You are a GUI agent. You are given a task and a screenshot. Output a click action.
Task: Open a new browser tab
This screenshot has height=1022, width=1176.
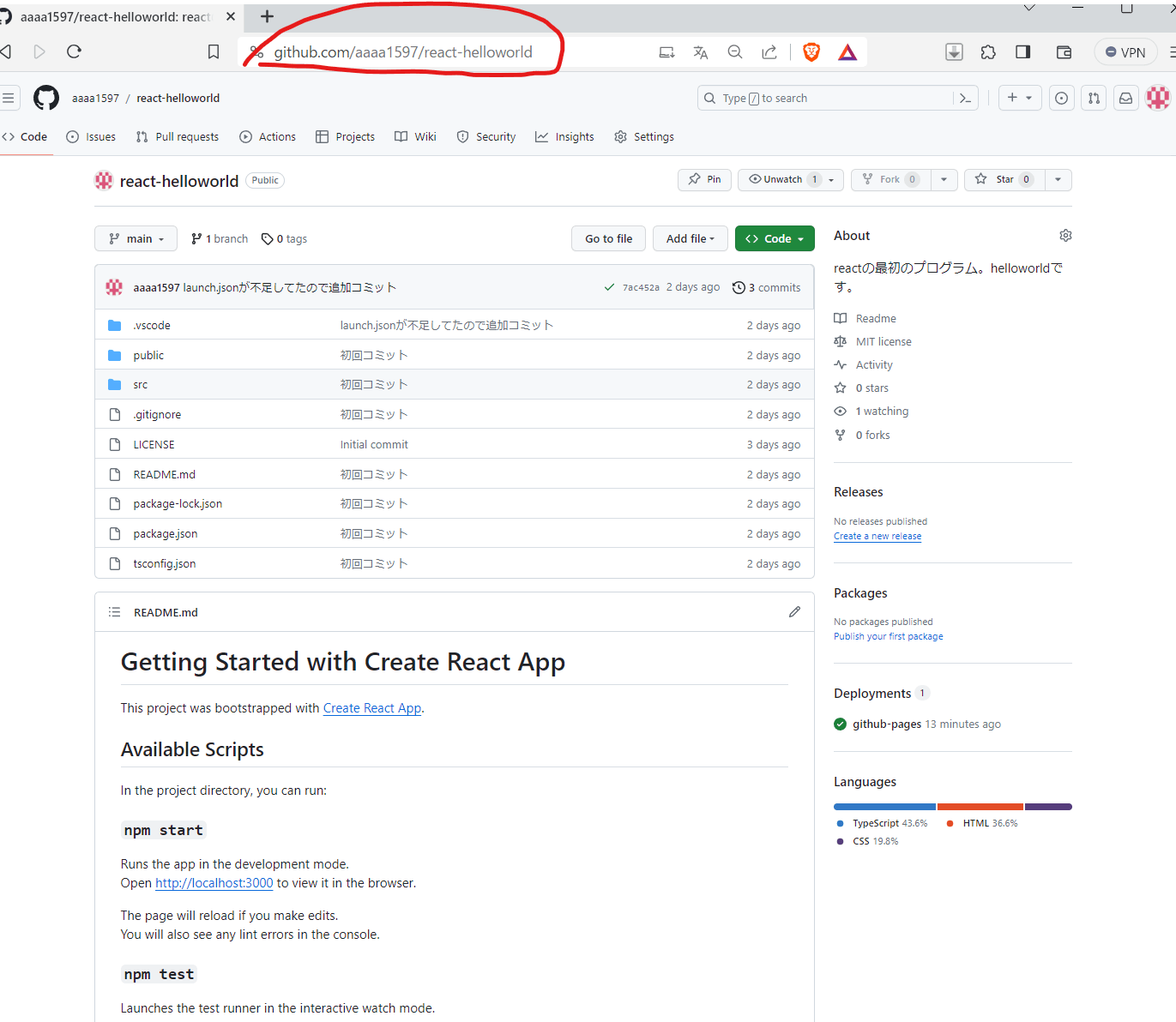(x=267, y=16)
